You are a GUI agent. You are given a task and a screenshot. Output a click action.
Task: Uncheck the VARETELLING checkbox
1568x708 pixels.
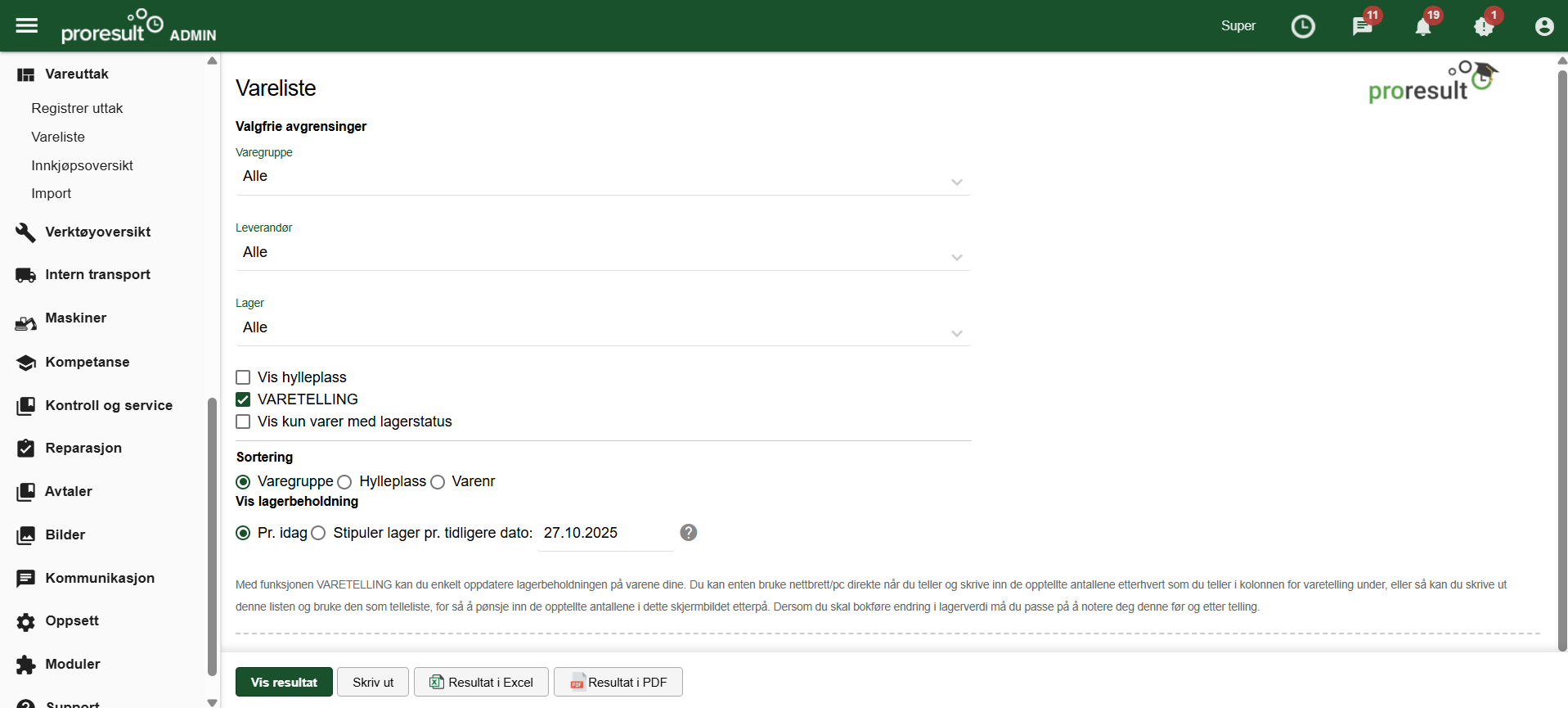pyautogui.click(x=243, y=399)
